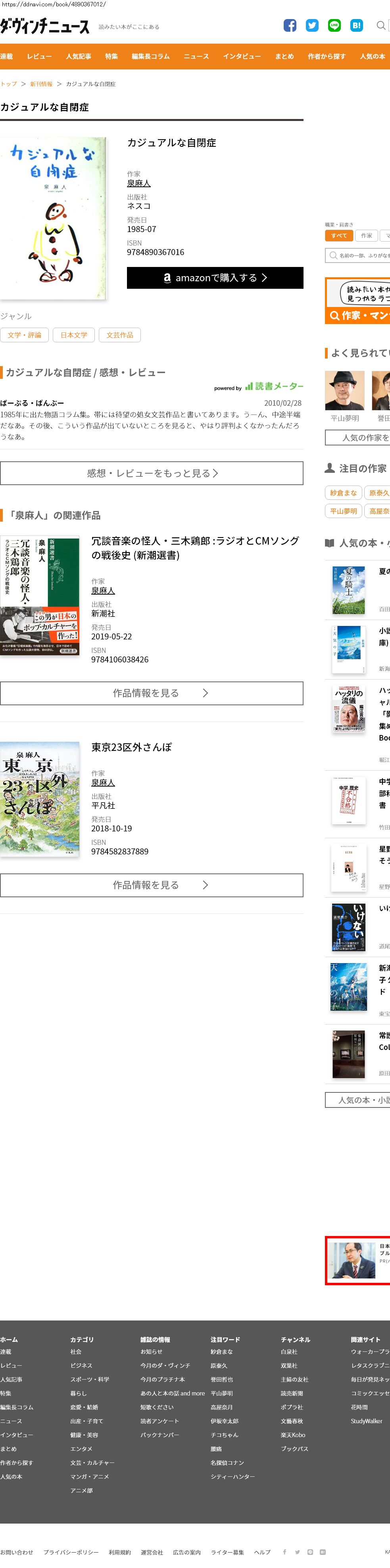Select the すべて filter tab
Screen dimensions: 390x1568
pyautogui.click(x=339, y=236)
